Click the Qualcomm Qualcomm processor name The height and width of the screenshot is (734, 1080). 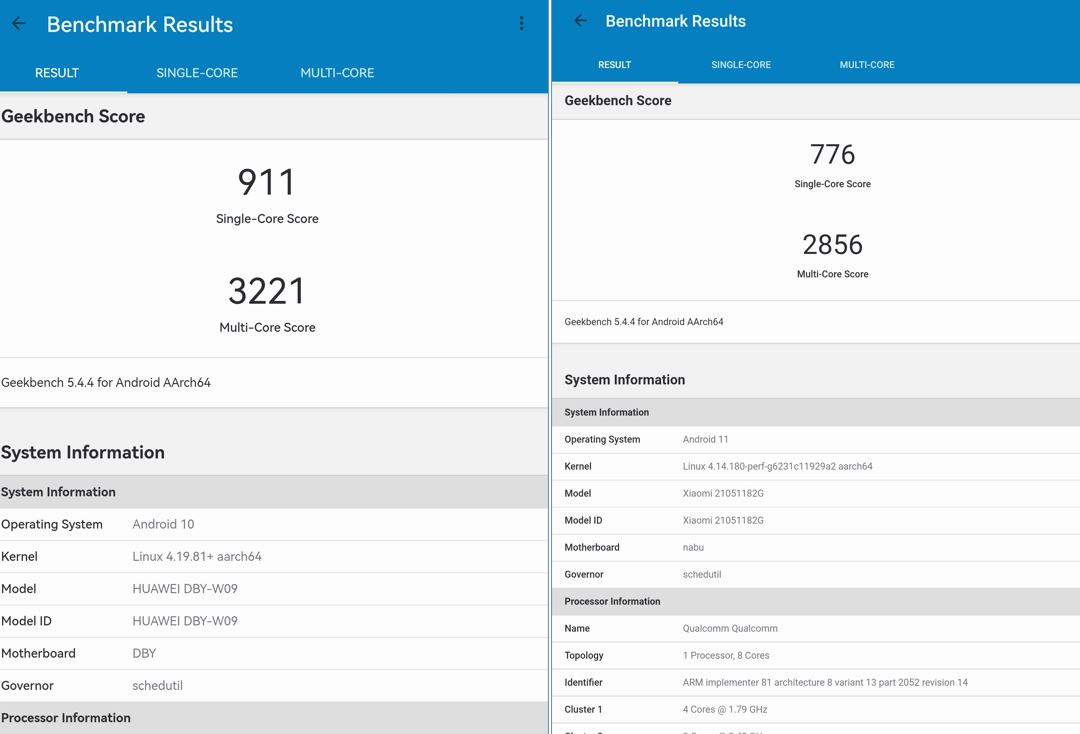click(730, 629)
